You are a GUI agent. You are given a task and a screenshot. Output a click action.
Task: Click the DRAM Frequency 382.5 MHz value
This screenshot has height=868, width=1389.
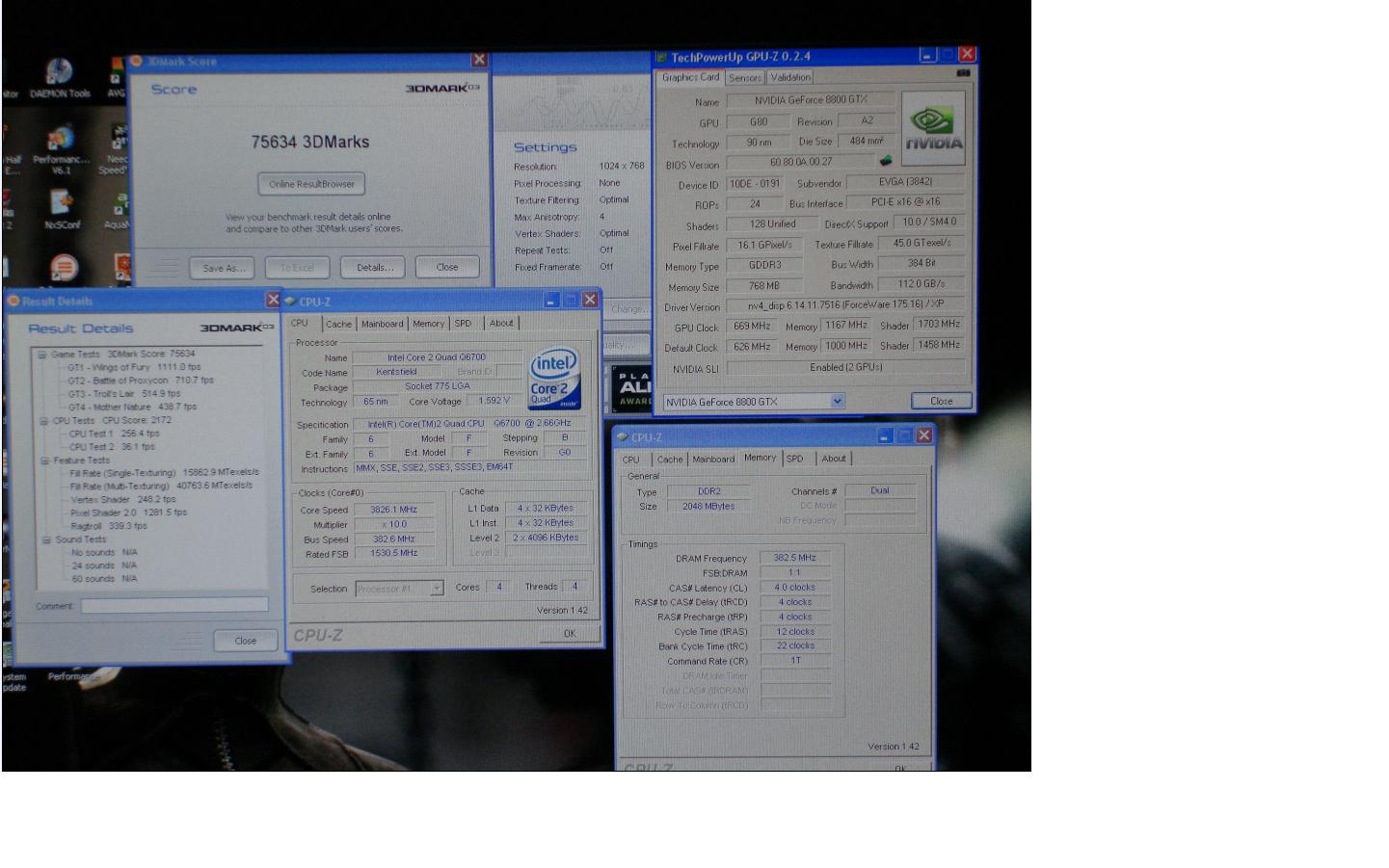[x=795, y=558]
